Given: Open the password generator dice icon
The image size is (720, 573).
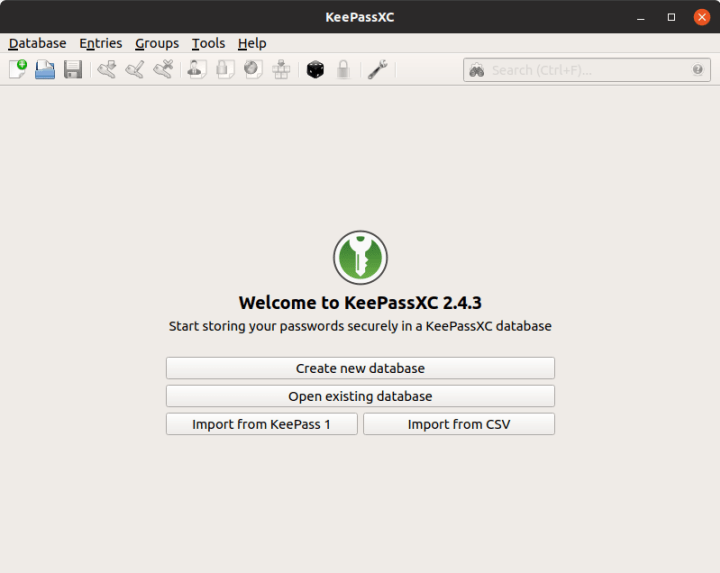Looking at the screenshot, I should pyautogui.click(x=315, y=69).
